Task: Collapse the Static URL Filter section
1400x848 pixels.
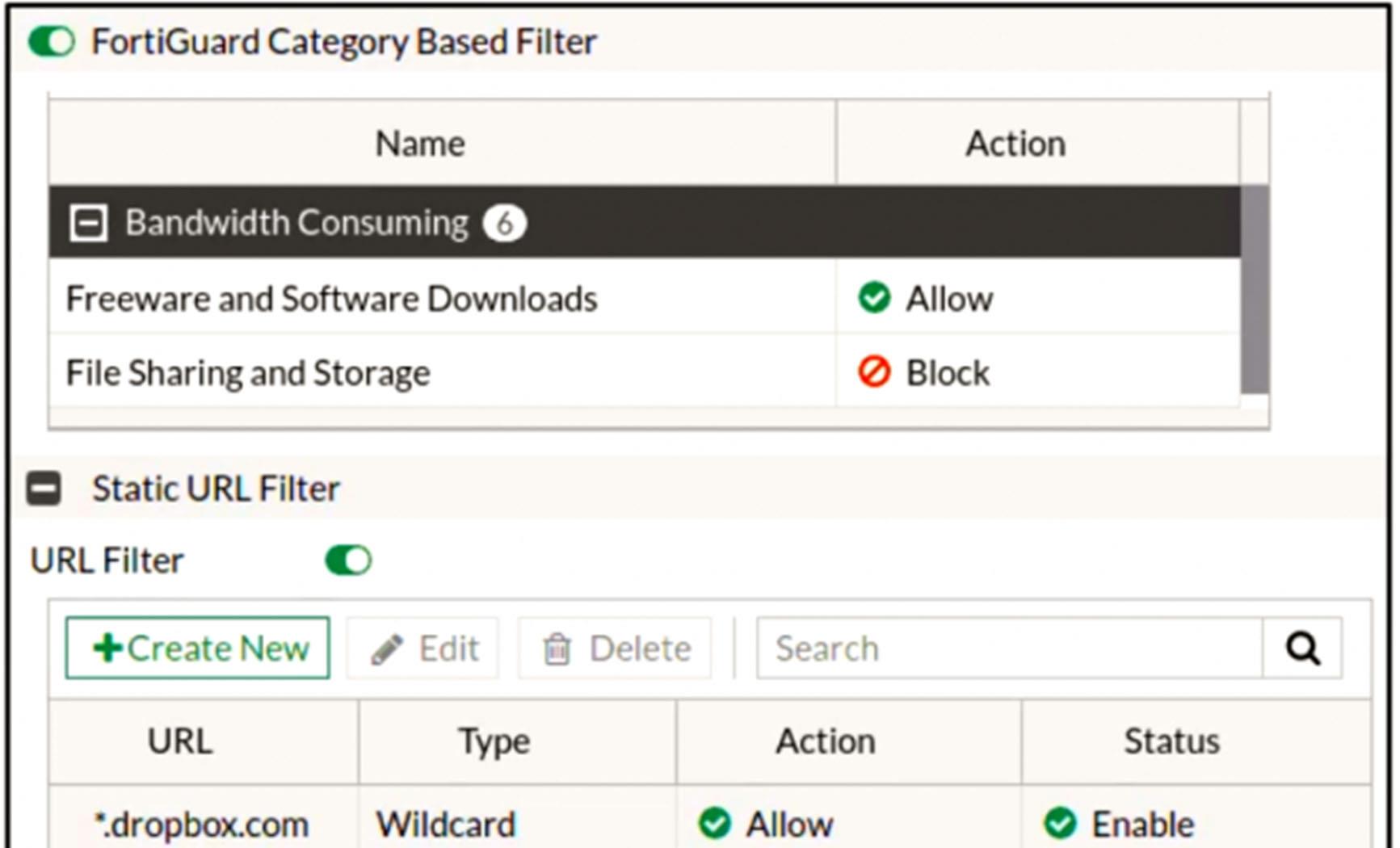Action: [44, 489]
